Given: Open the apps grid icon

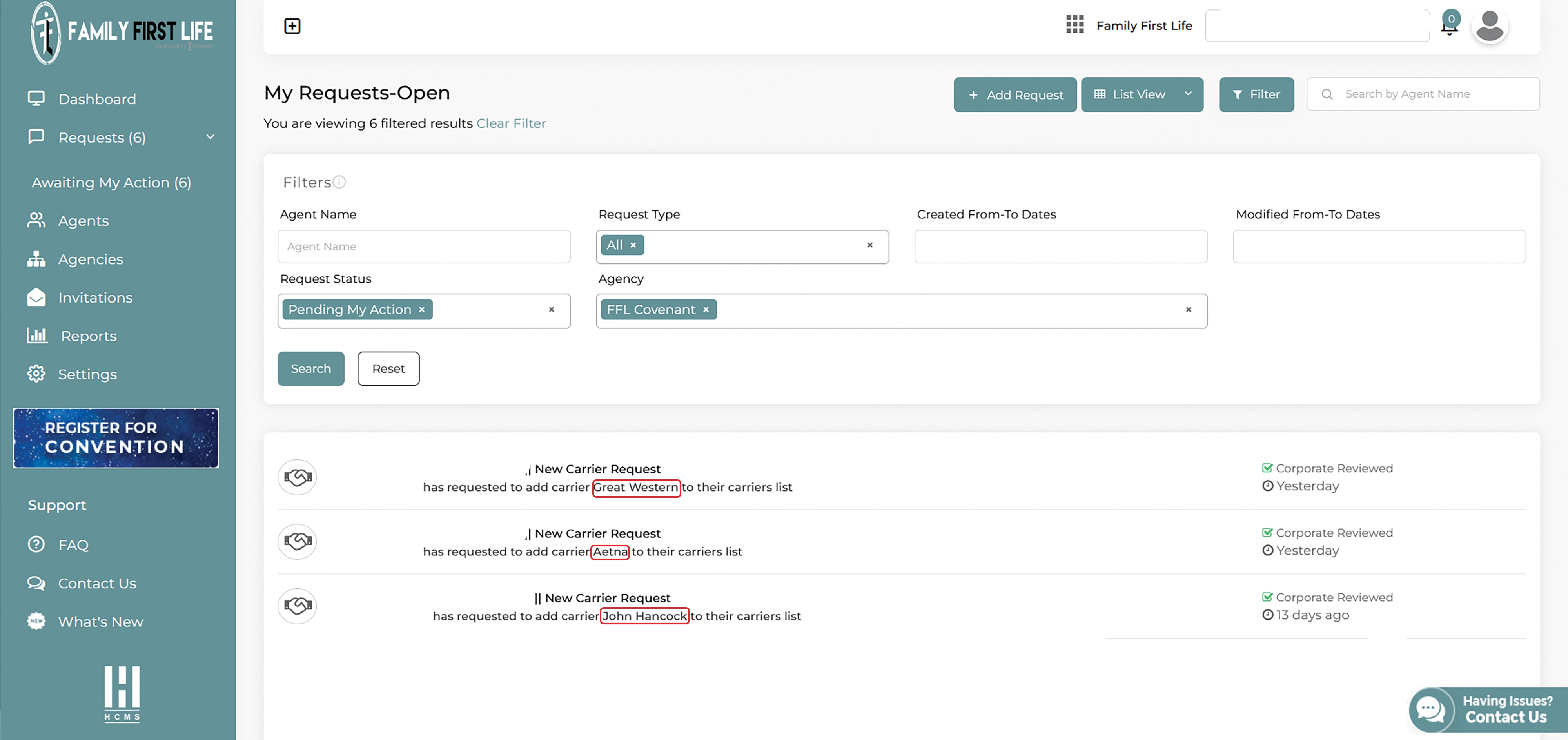Looking at the screenshot, I should point(1075,25).
